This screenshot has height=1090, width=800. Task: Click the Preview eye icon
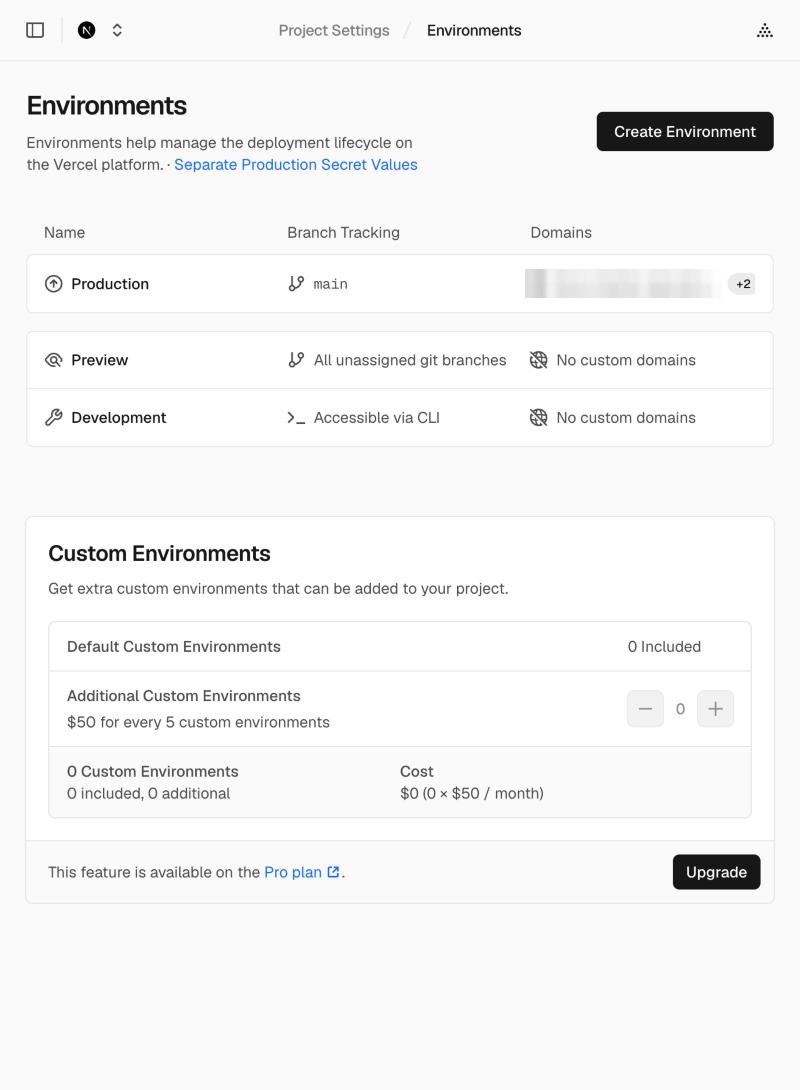click(x=54, y=360)
